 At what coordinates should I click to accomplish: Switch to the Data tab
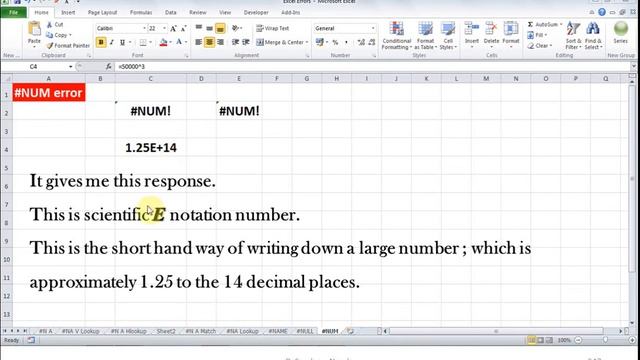[x=171, y=13]
